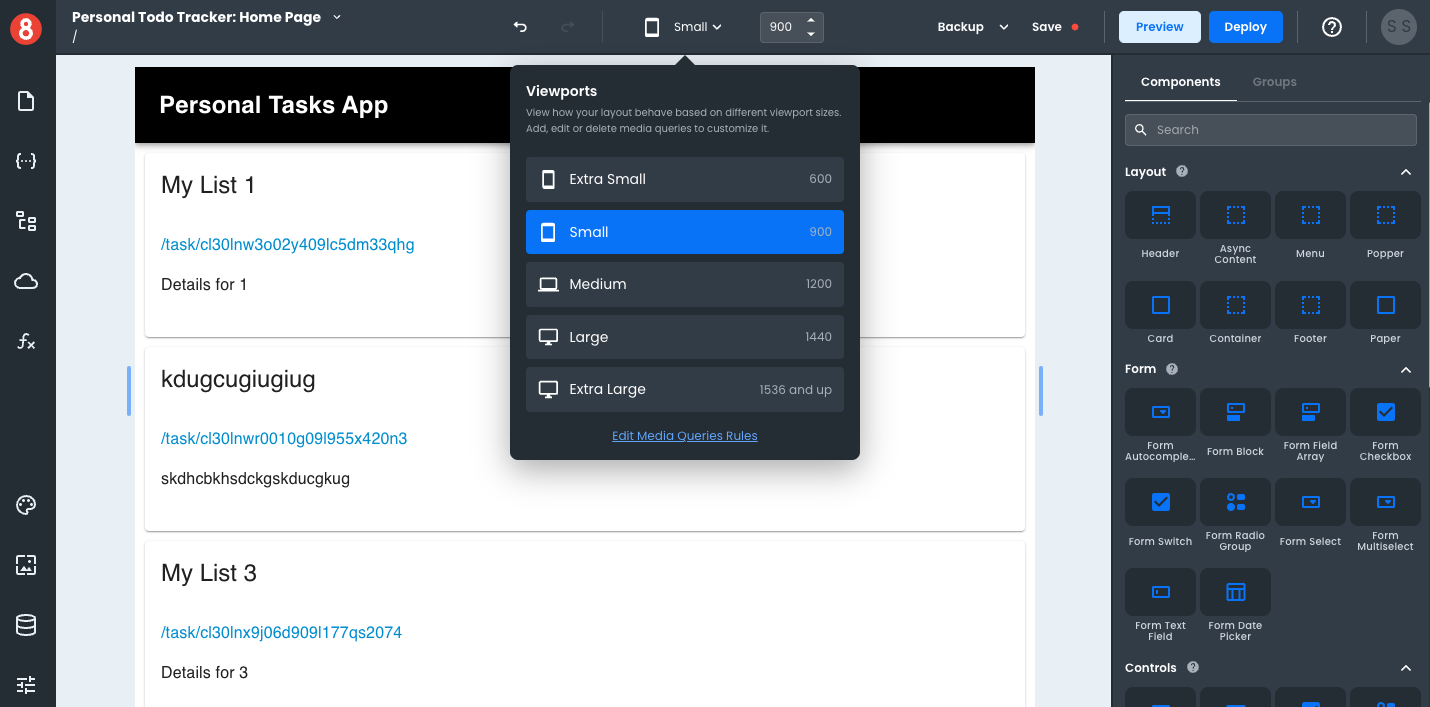Open the database icon in sidebar
This screenshot has height=707, width=1430.
26,625
